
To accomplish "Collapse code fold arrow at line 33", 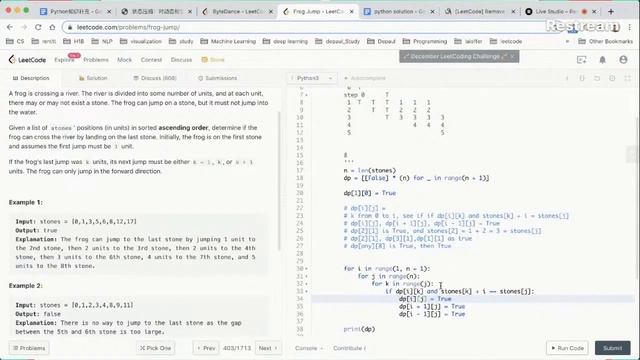I will (x=307, y=291).
